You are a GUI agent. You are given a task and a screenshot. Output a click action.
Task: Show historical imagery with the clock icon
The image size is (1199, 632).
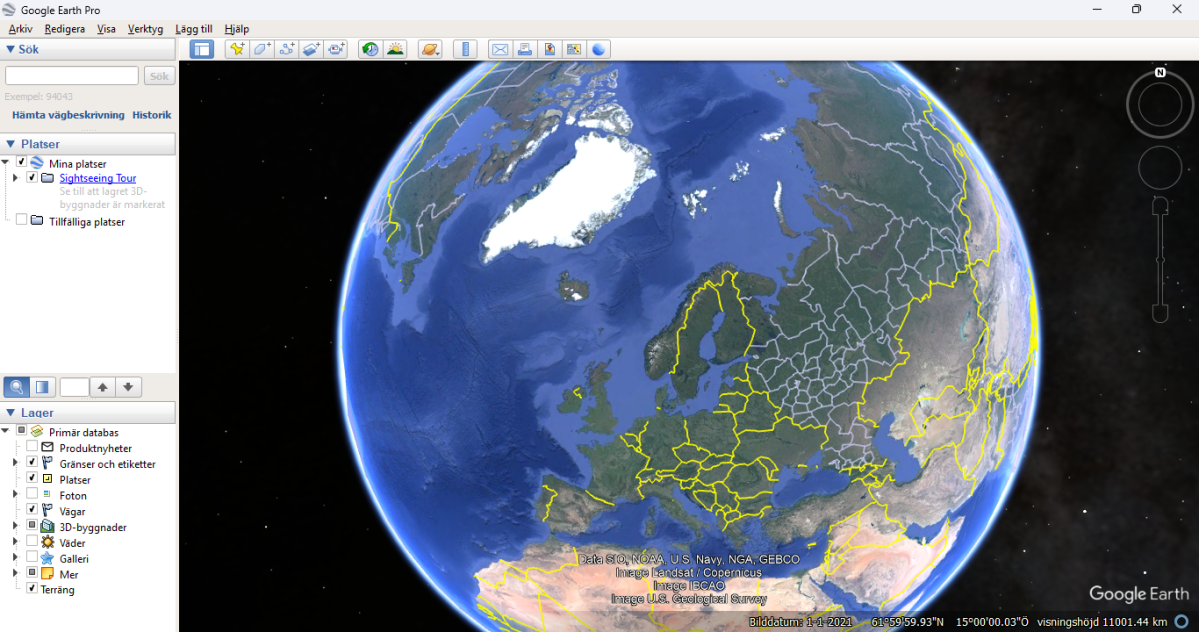pyautogui.click(x=370, y=48)
